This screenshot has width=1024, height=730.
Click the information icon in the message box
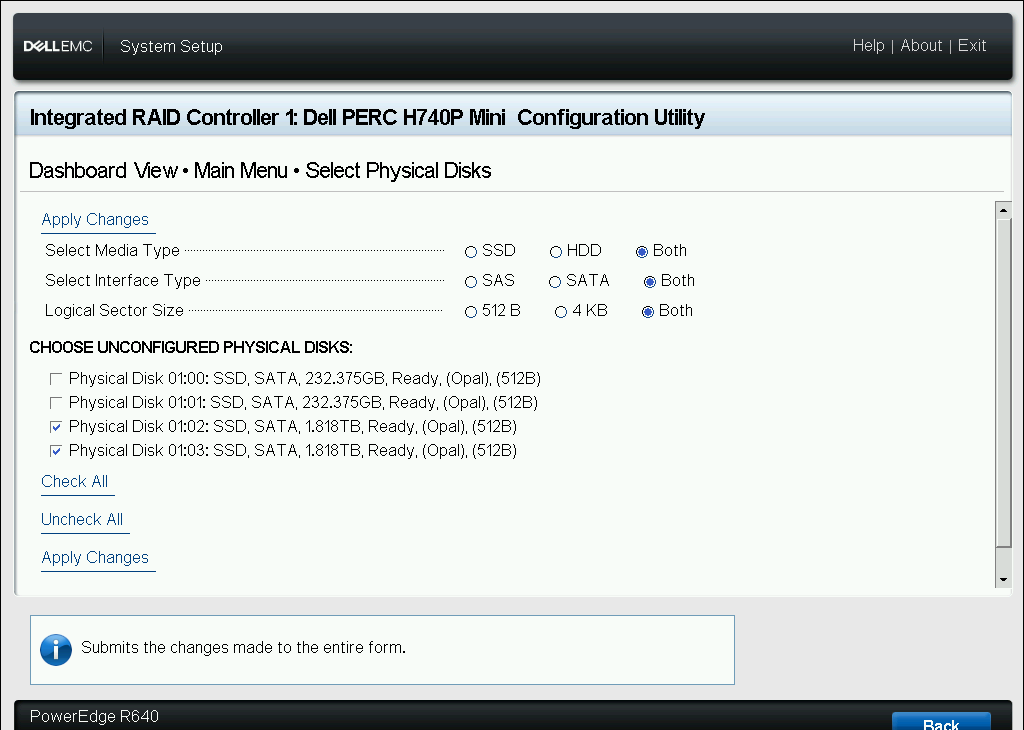[x=56, y=649]
